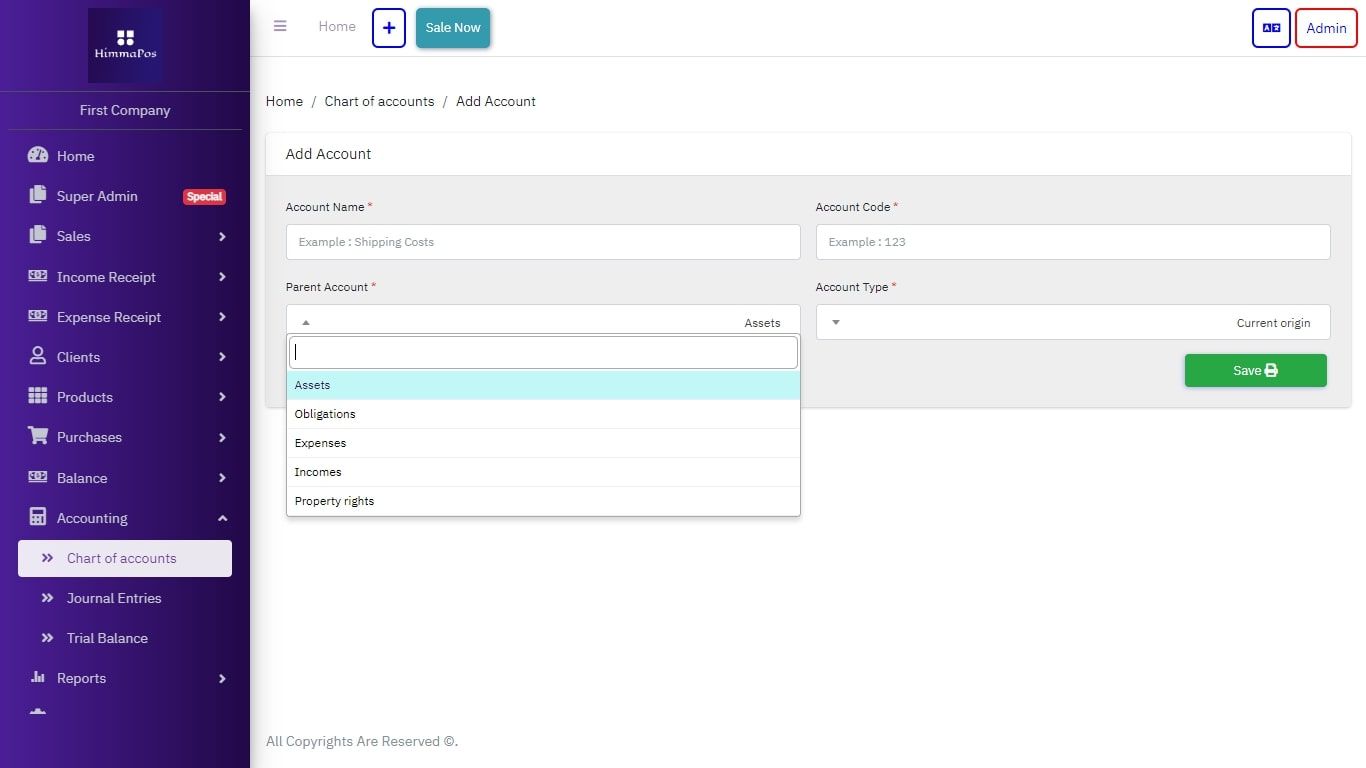This screenshot has height=768, width=1366.
Task: Focus the Account Name input field
Action: [x=543, y=242]
